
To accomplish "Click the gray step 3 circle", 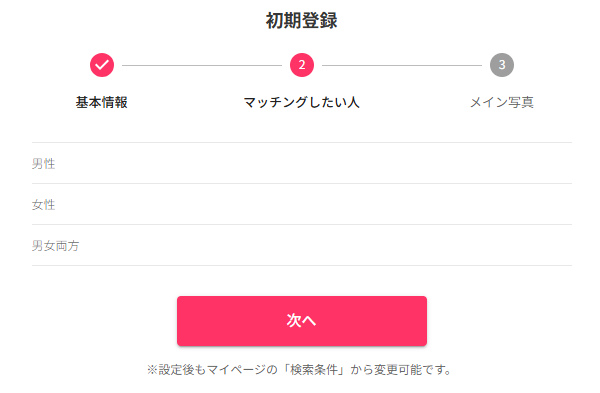I will [x=502, y=65].
